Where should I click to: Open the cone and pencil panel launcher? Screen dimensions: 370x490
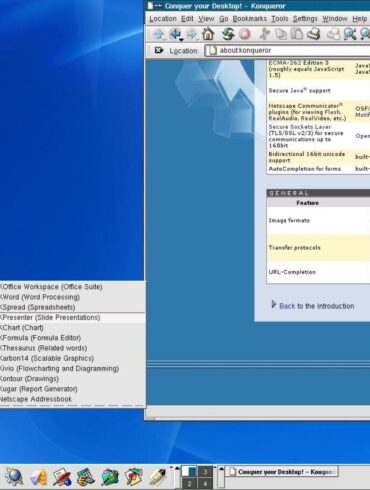click(x=39, y=477)
